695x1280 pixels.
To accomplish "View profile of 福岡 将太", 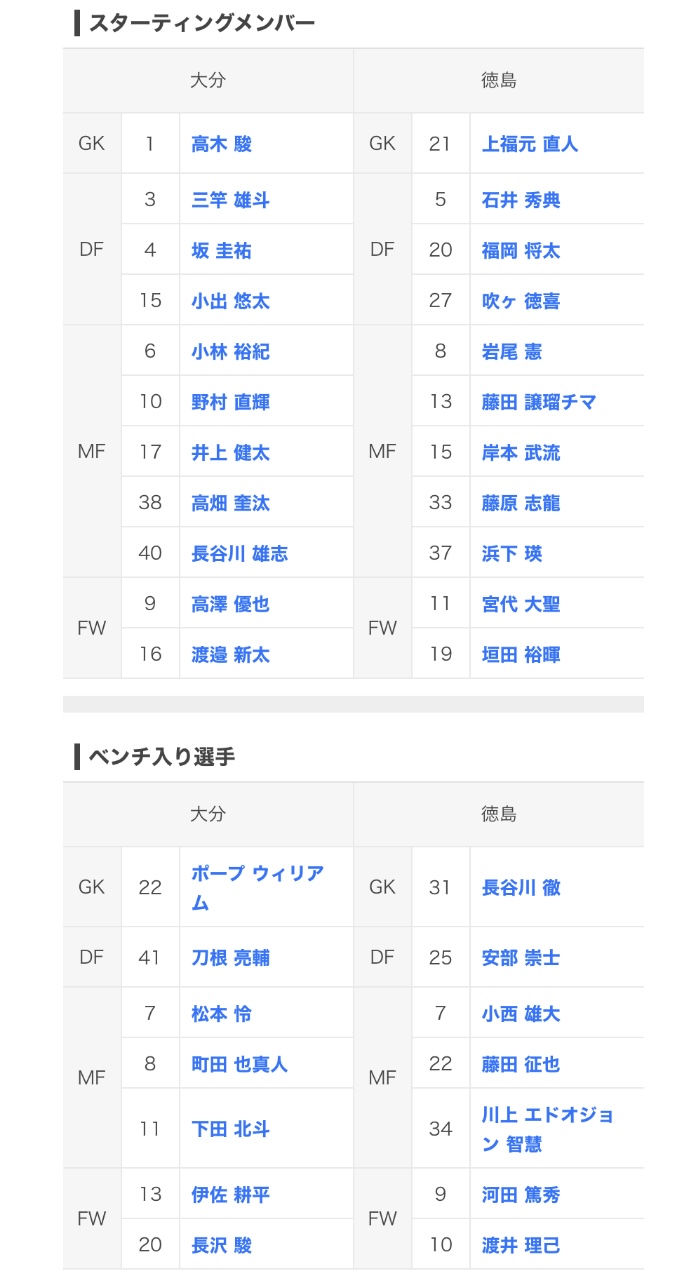I will (x=521, y=250).
